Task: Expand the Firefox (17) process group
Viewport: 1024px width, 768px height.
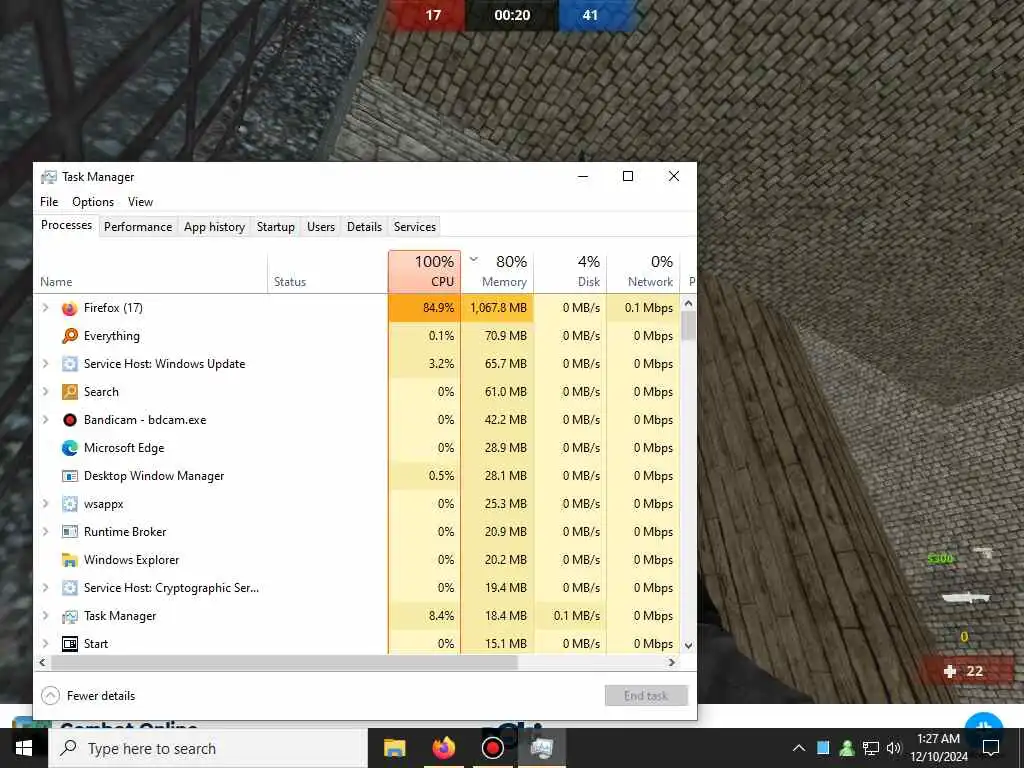Action: (x=45, y=308)
